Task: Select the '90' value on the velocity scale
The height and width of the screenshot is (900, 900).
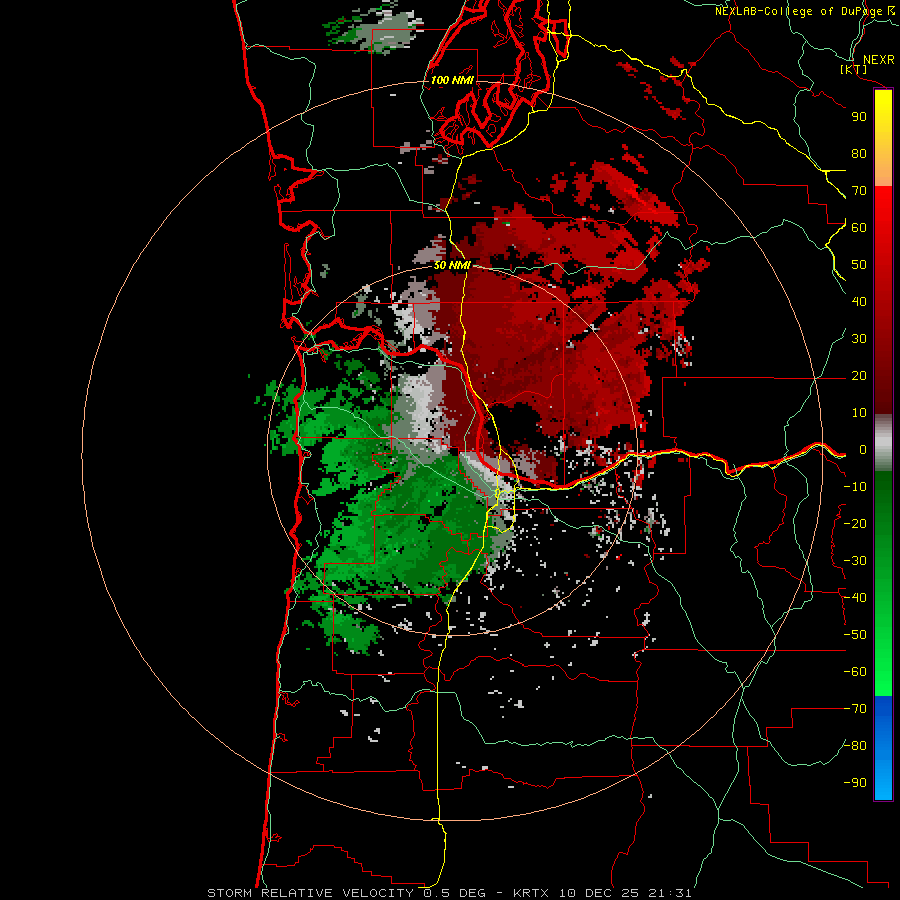Action: click(859, 117)
